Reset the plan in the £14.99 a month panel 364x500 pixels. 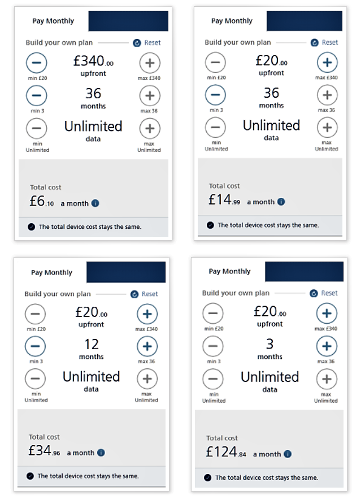click(x=324, y=43)
